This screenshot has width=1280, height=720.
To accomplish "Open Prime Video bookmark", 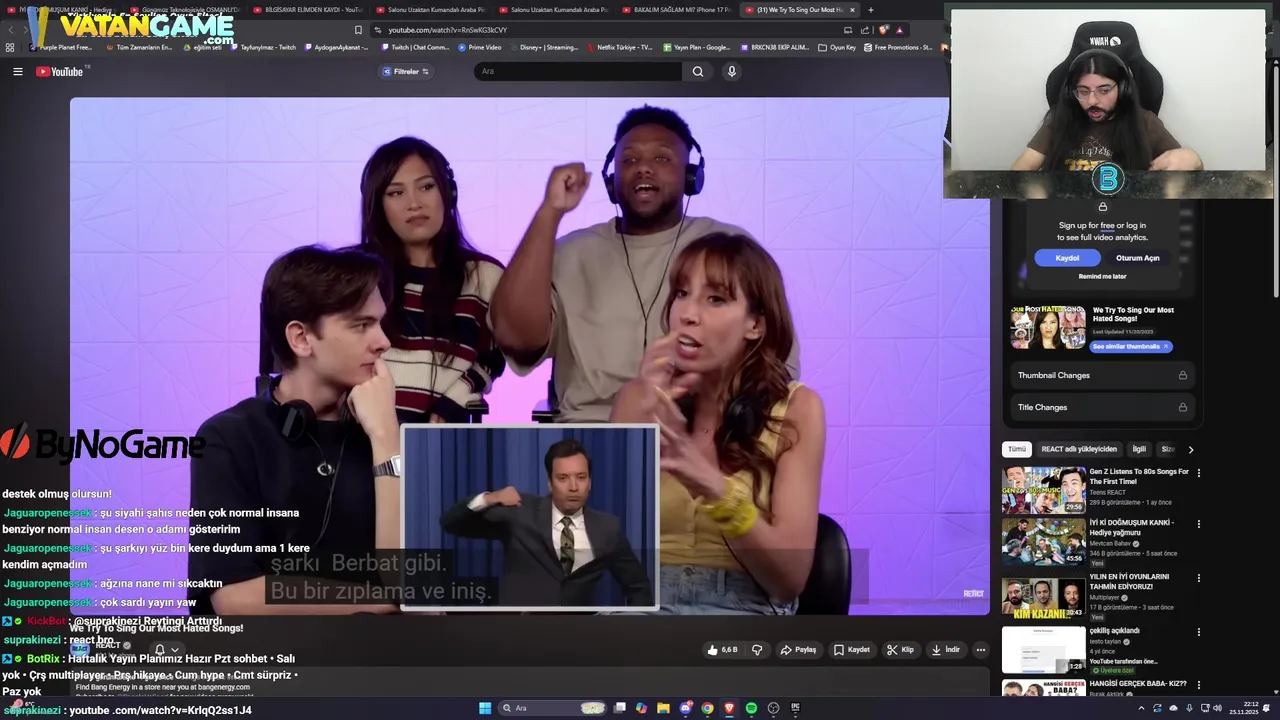I will coord(480,47).
